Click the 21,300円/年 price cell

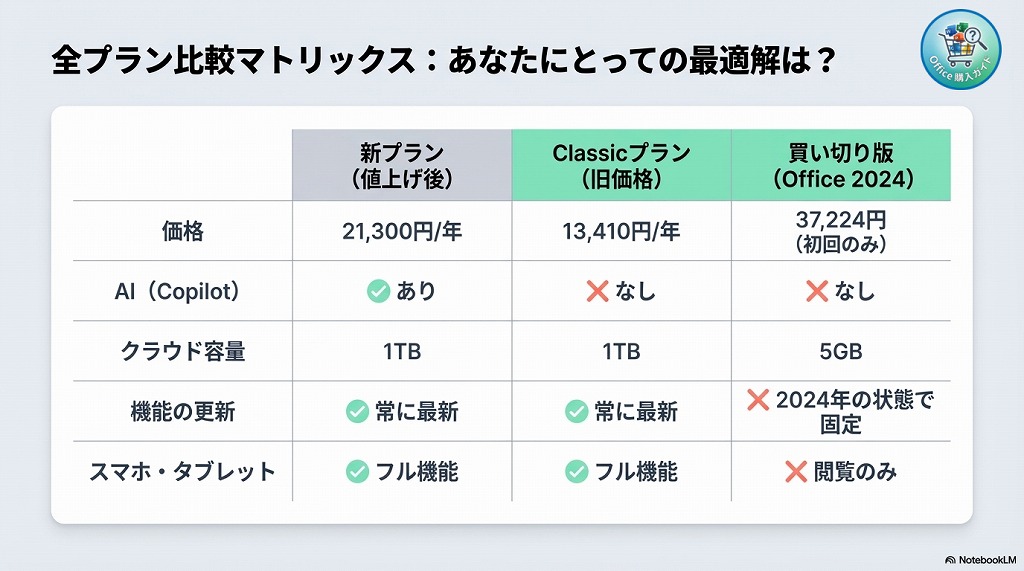pos(402,232)
